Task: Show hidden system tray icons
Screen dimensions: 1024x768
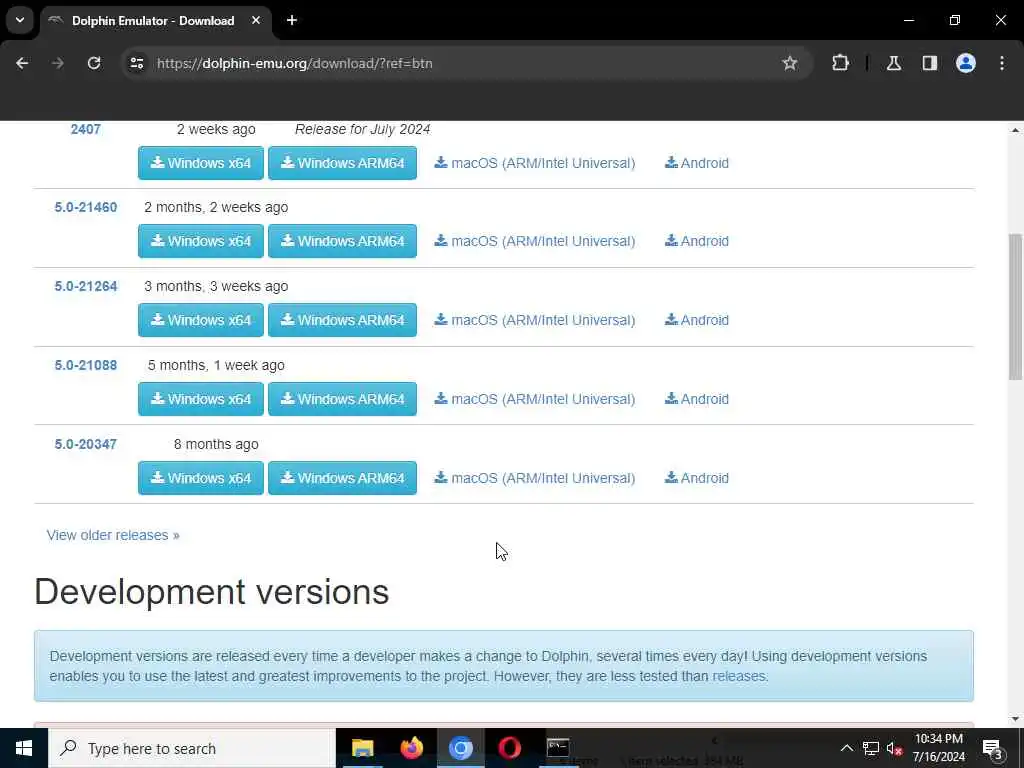Action: tap(846, 748)
